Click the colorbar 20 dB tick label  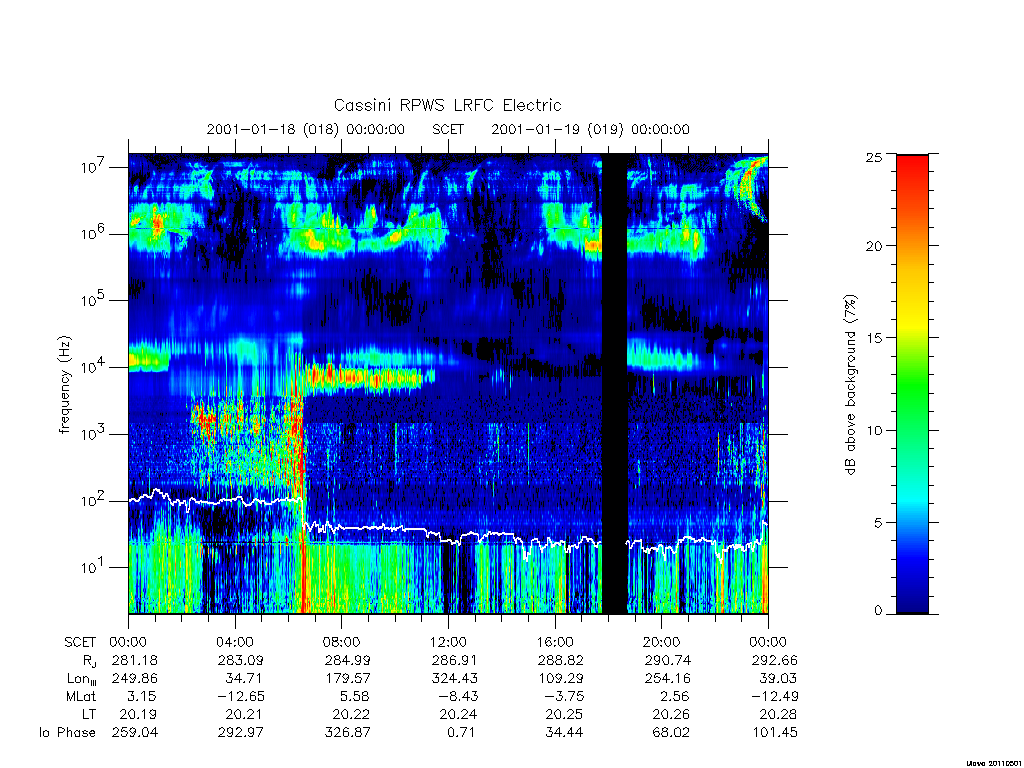click(x=874, y=246)
